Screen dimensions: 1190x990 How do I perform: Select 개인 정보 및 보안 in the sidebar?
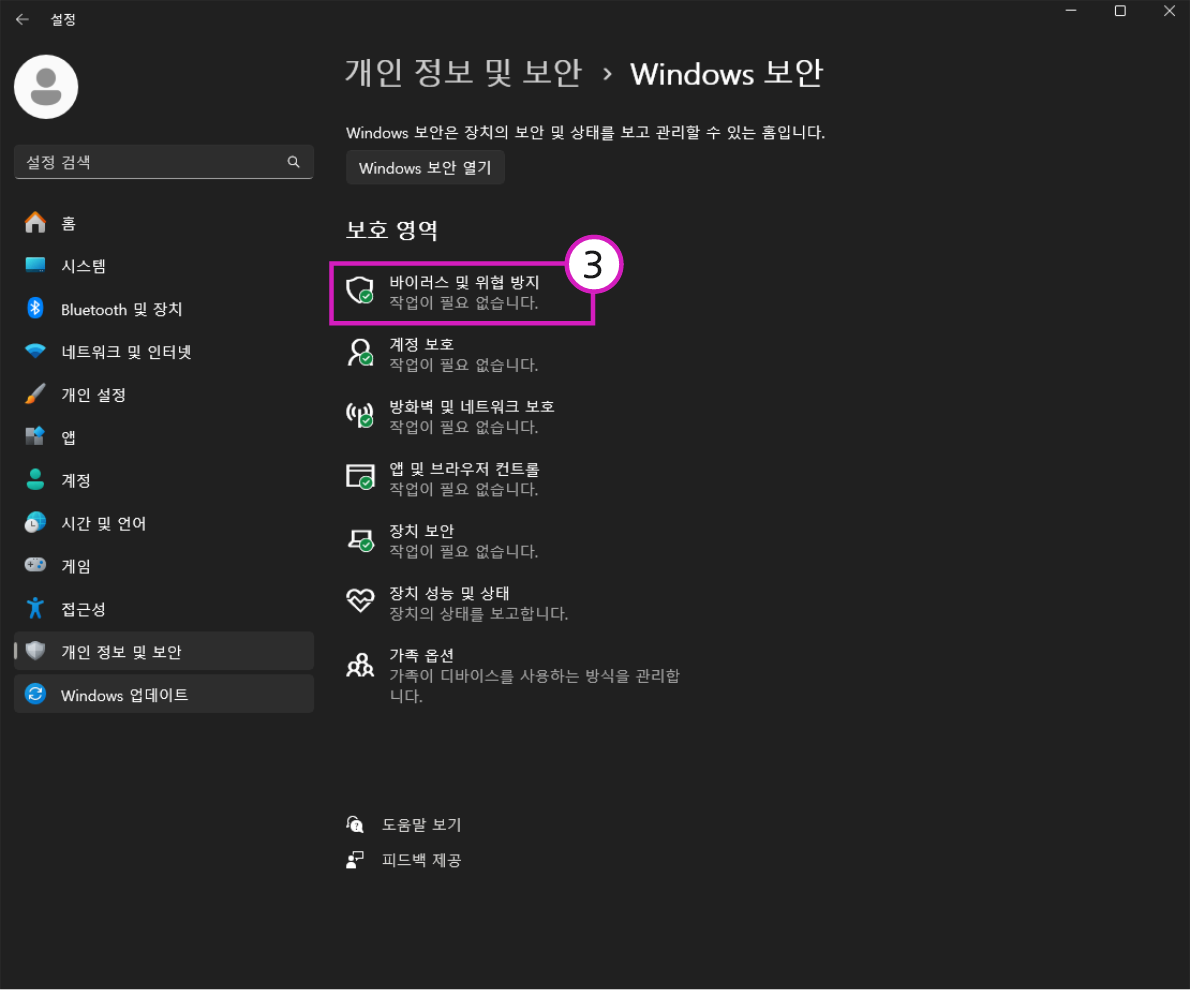tap(164, 651)
